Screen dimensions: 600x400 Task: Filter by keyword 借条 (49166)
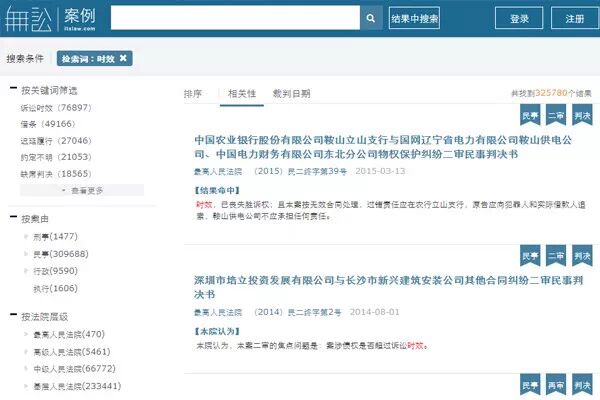click(48, 124)
